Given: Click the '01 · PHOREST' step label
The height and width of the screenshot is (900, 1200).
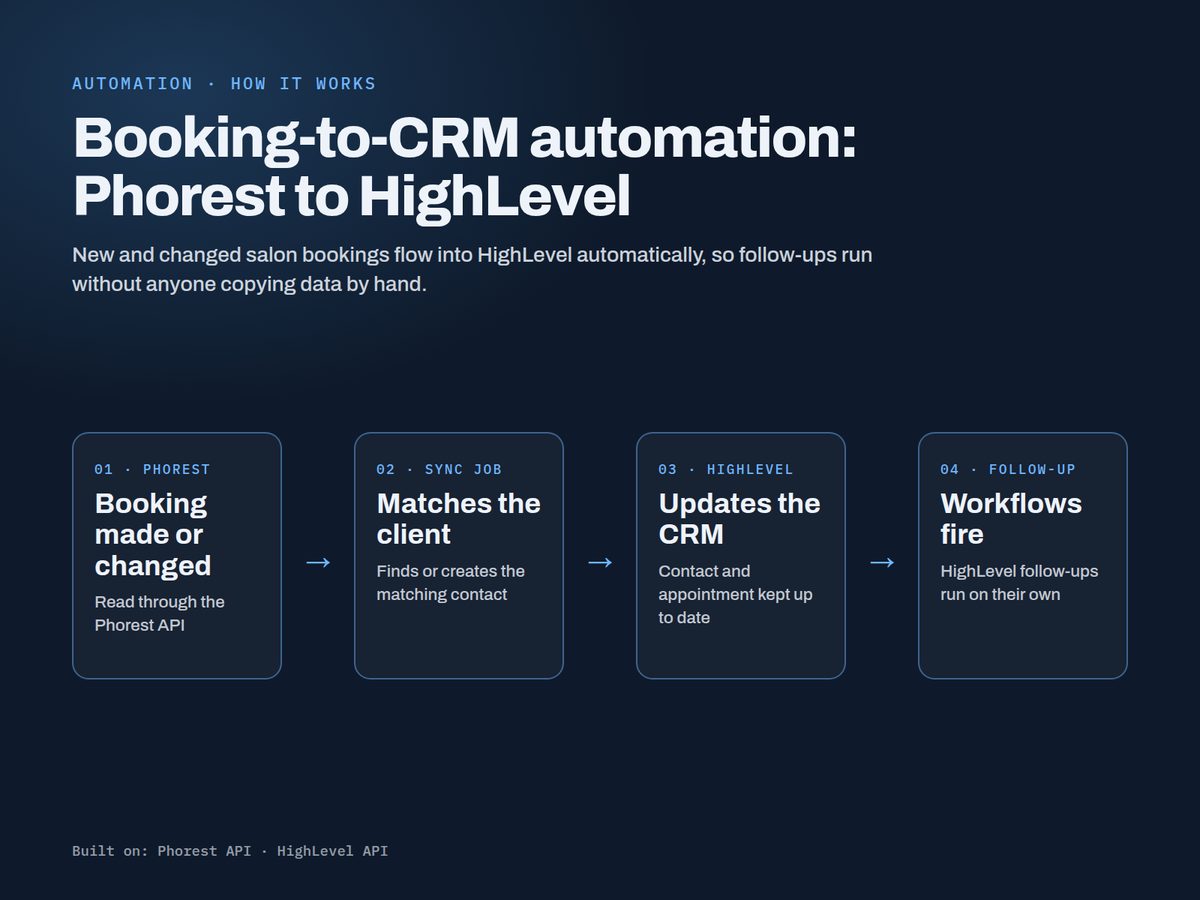Looking at the screenshot, I should tap(153, 469).
